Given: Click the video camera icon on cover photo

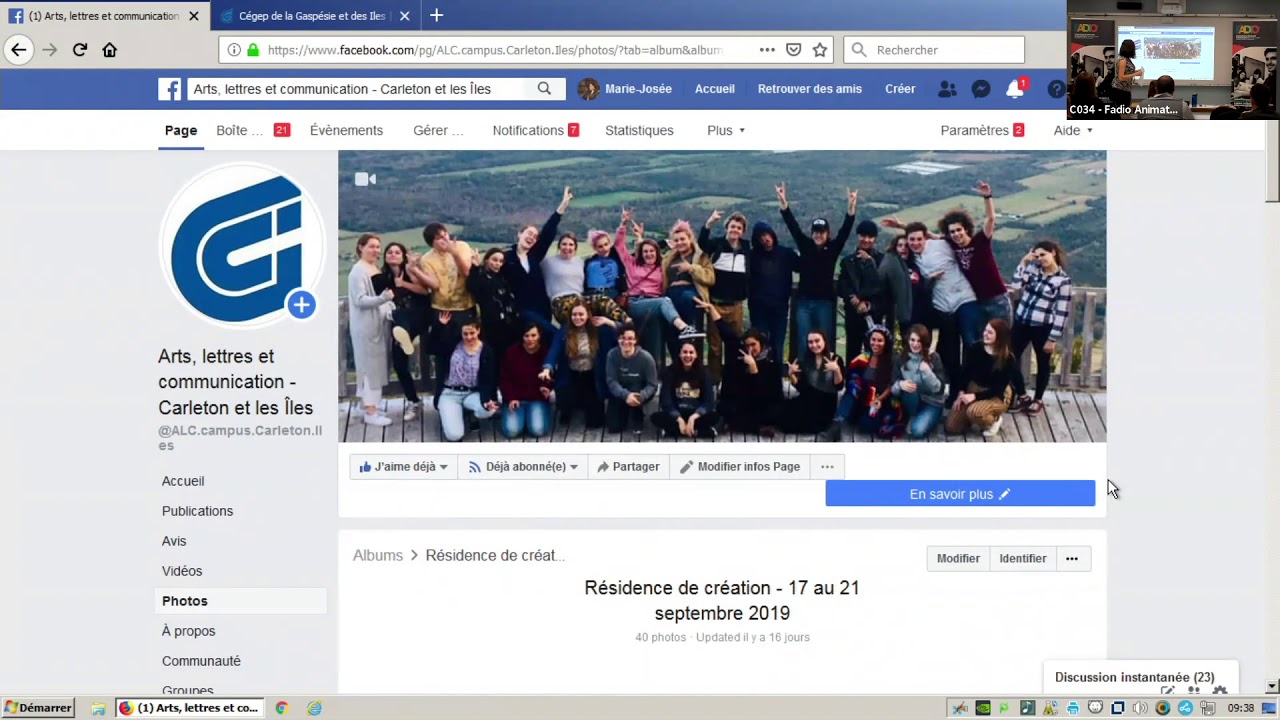Looking at the screenshot, I should point(365,179).
